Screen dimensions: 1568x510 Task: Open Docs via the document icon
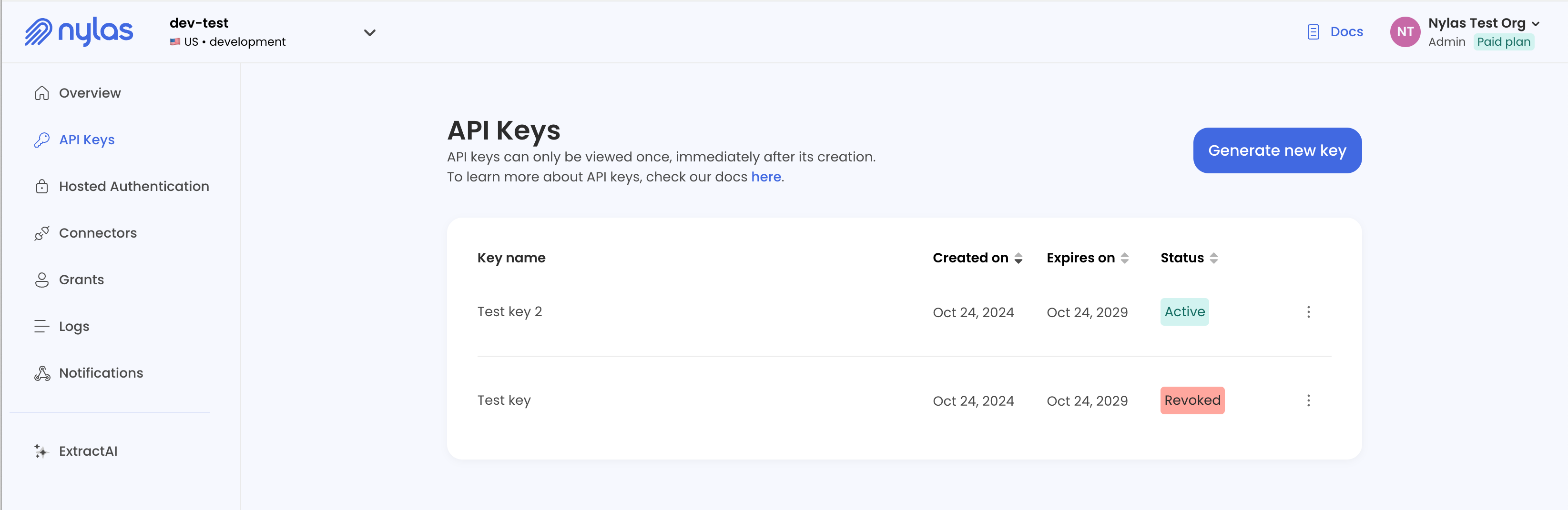click(x=1313, y=31)
